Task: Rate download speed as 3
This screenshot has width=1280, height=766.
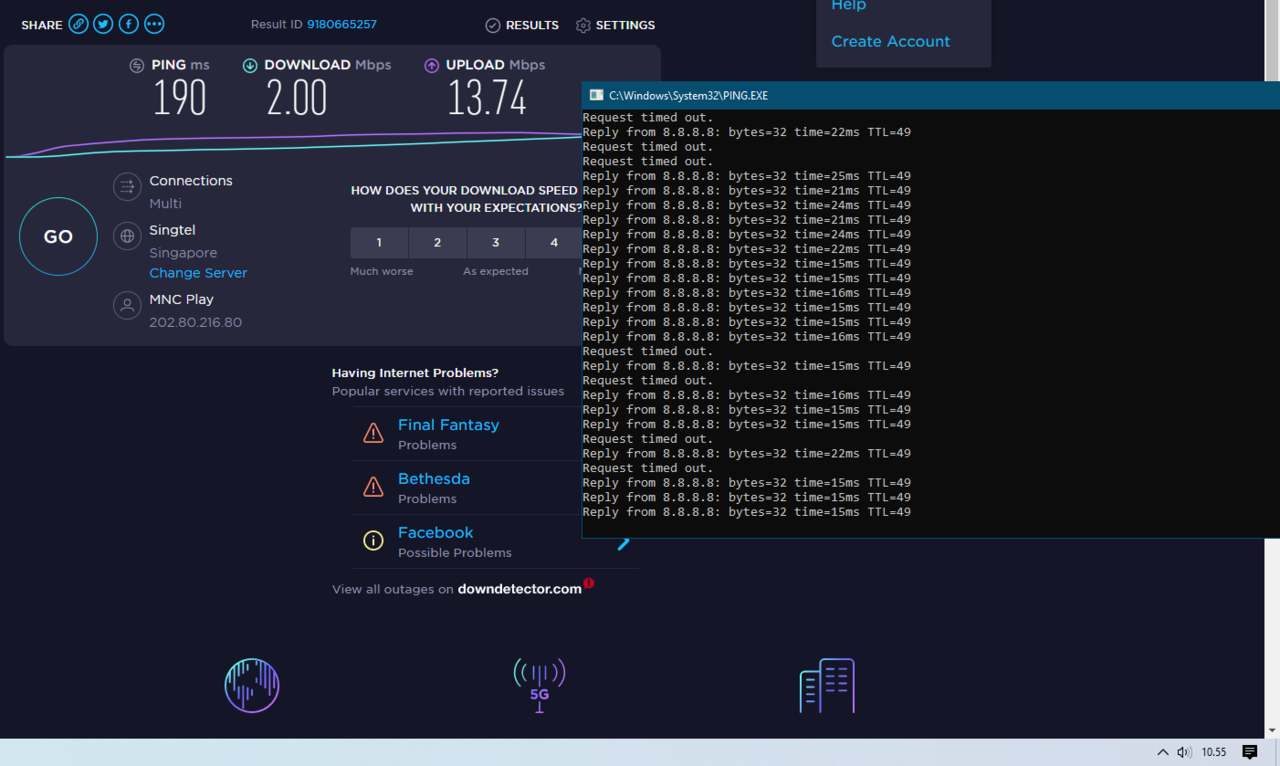Action: (x=495, y=243)
